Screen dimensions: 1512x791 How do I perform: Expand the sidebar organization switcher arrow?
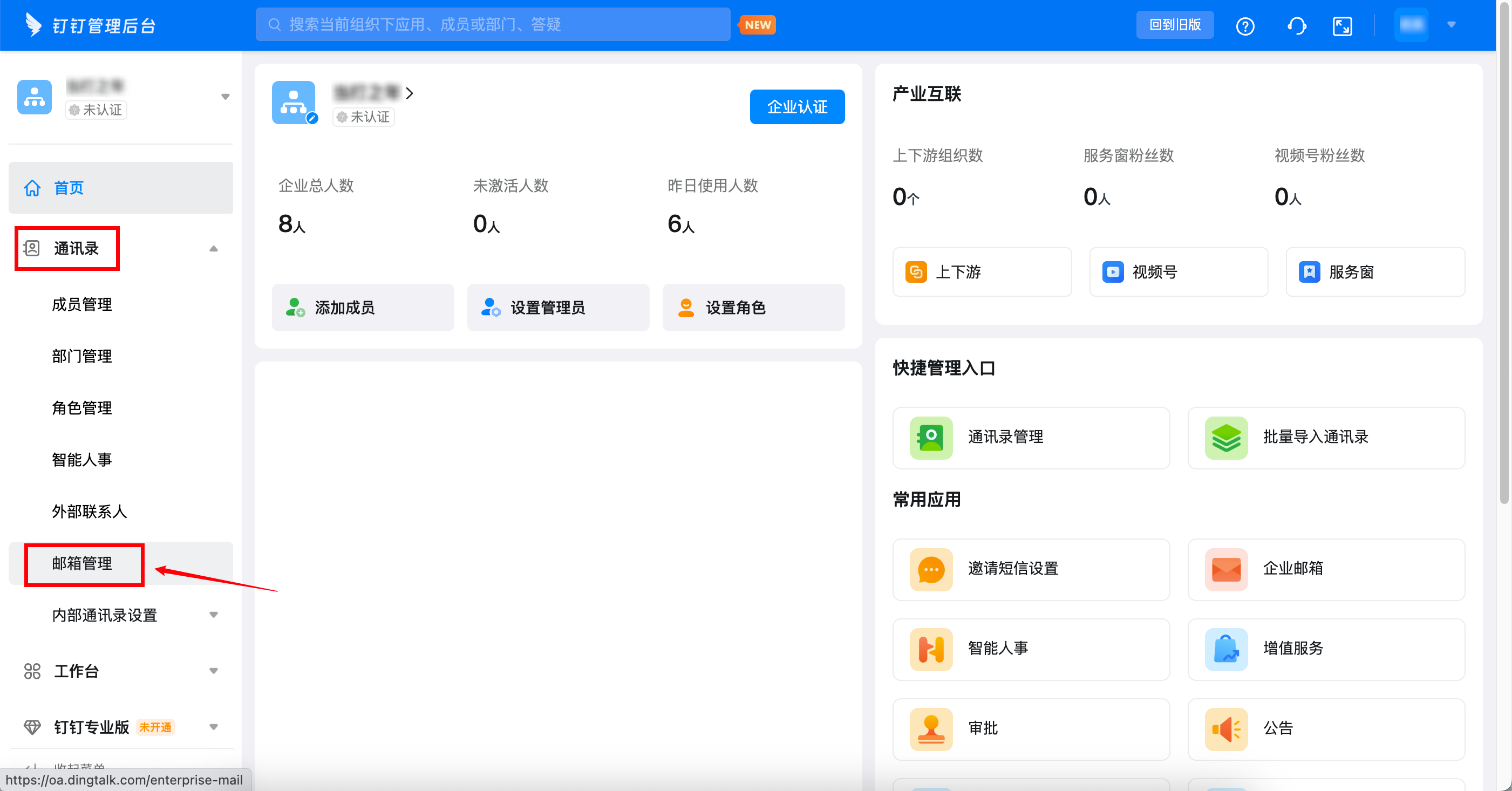[x=226, y=97]
